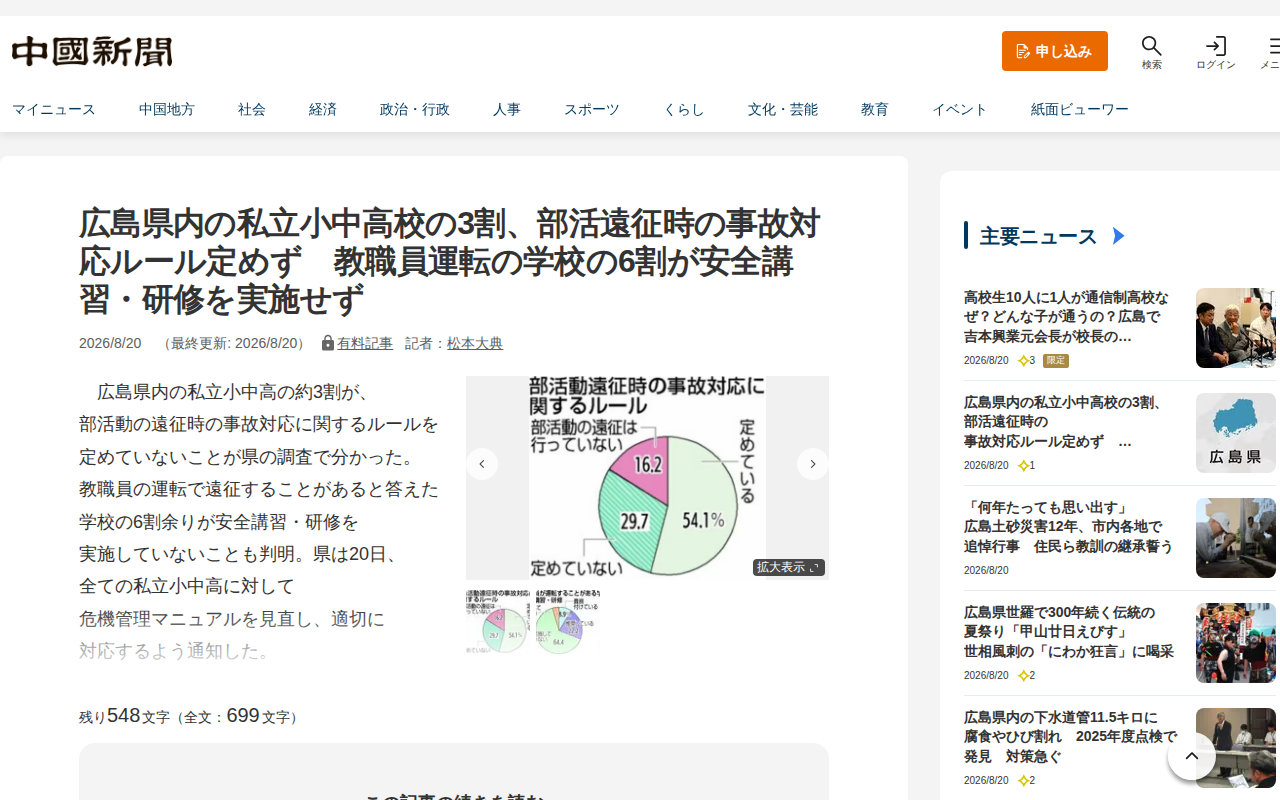Open the 紙面ビューワー link

pos(1080,109)
